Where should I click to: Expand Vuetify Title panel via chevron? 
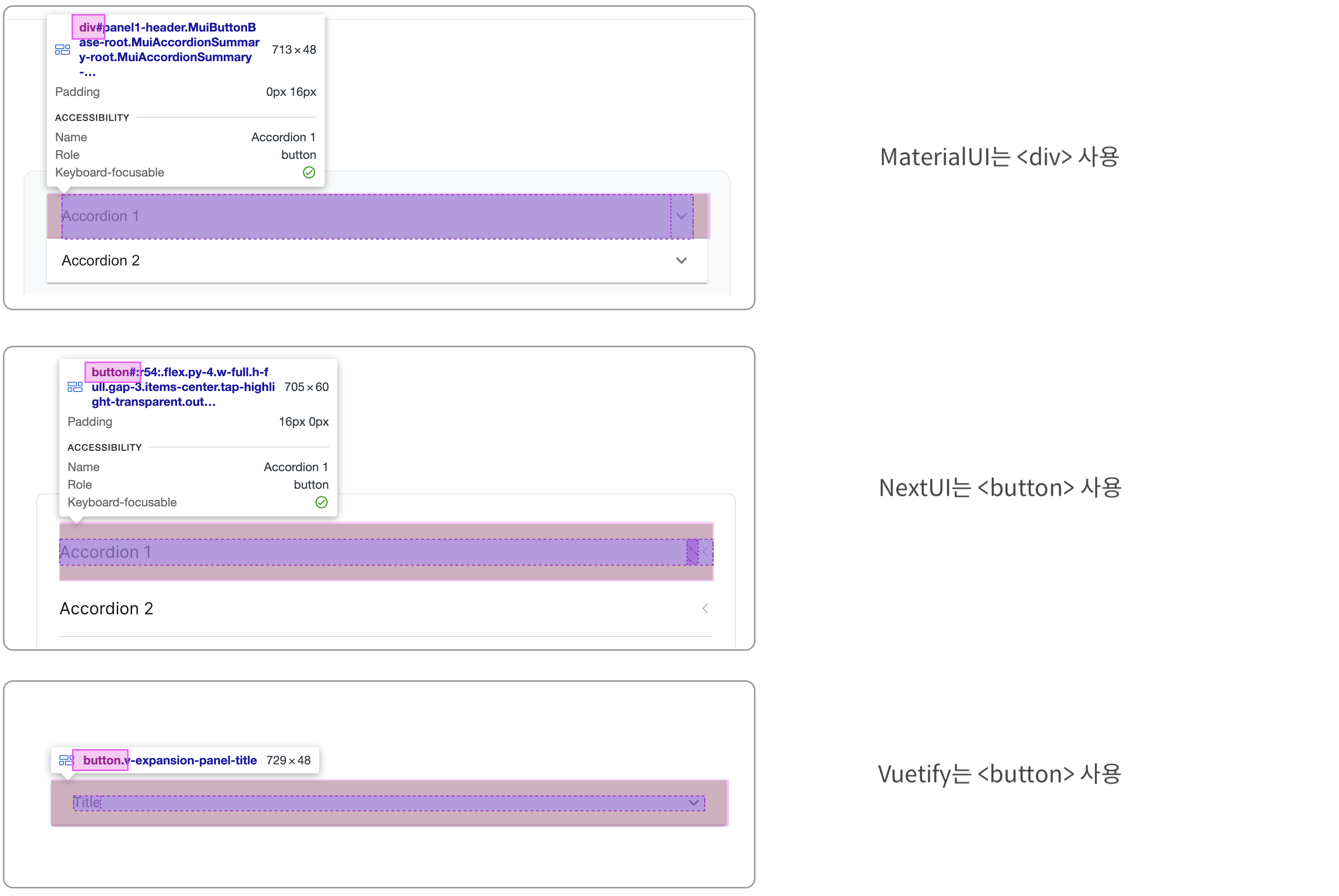click(x=694, y=803)
